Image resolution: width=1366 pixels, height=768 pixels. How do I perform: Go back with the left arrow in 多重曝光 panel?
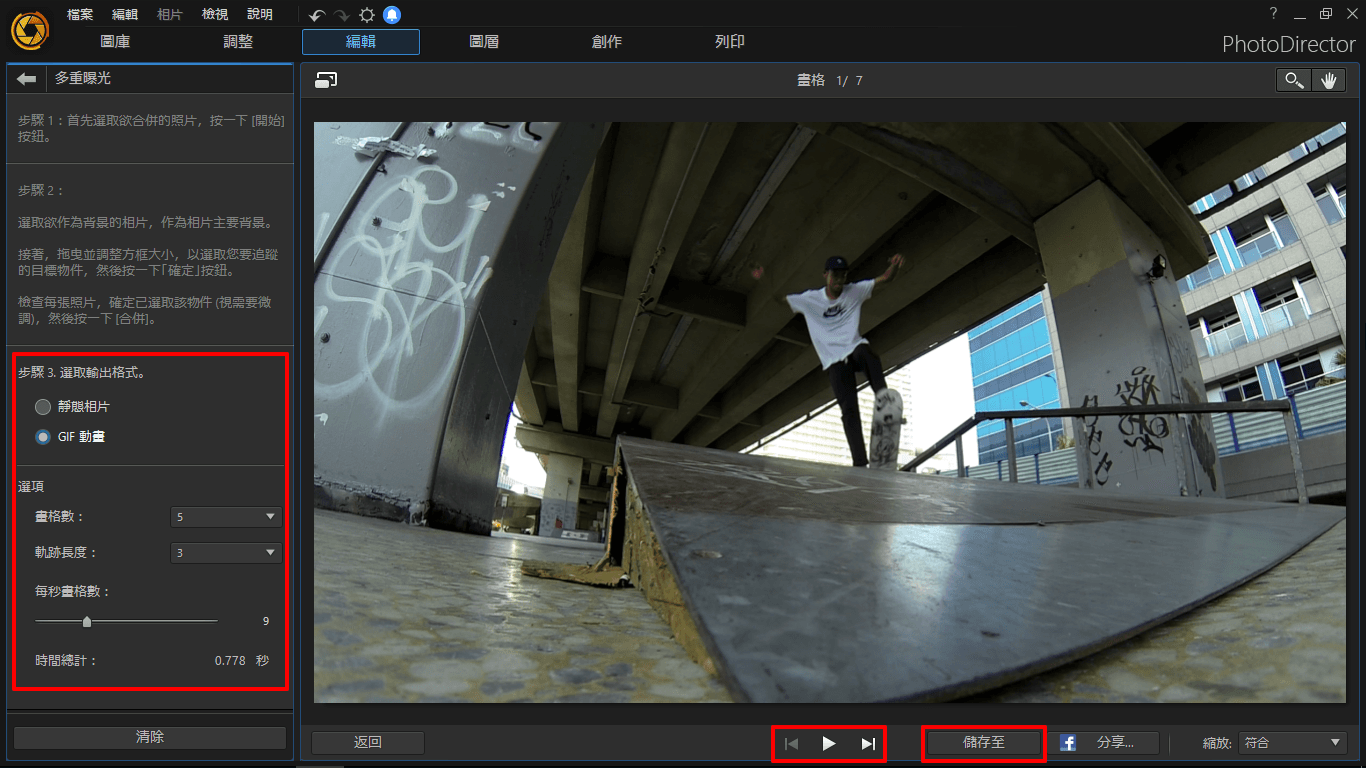27,79
